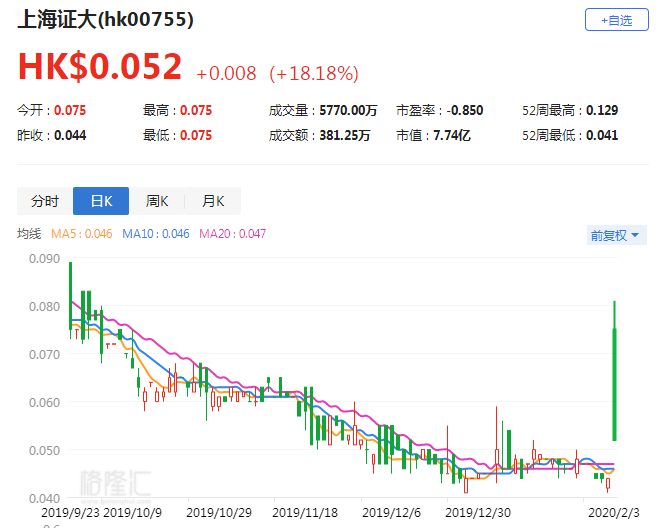This screenshot has height=528, width=662.
Task: Switch to 分时 intraday tab
Action: (x=45, y=201)
